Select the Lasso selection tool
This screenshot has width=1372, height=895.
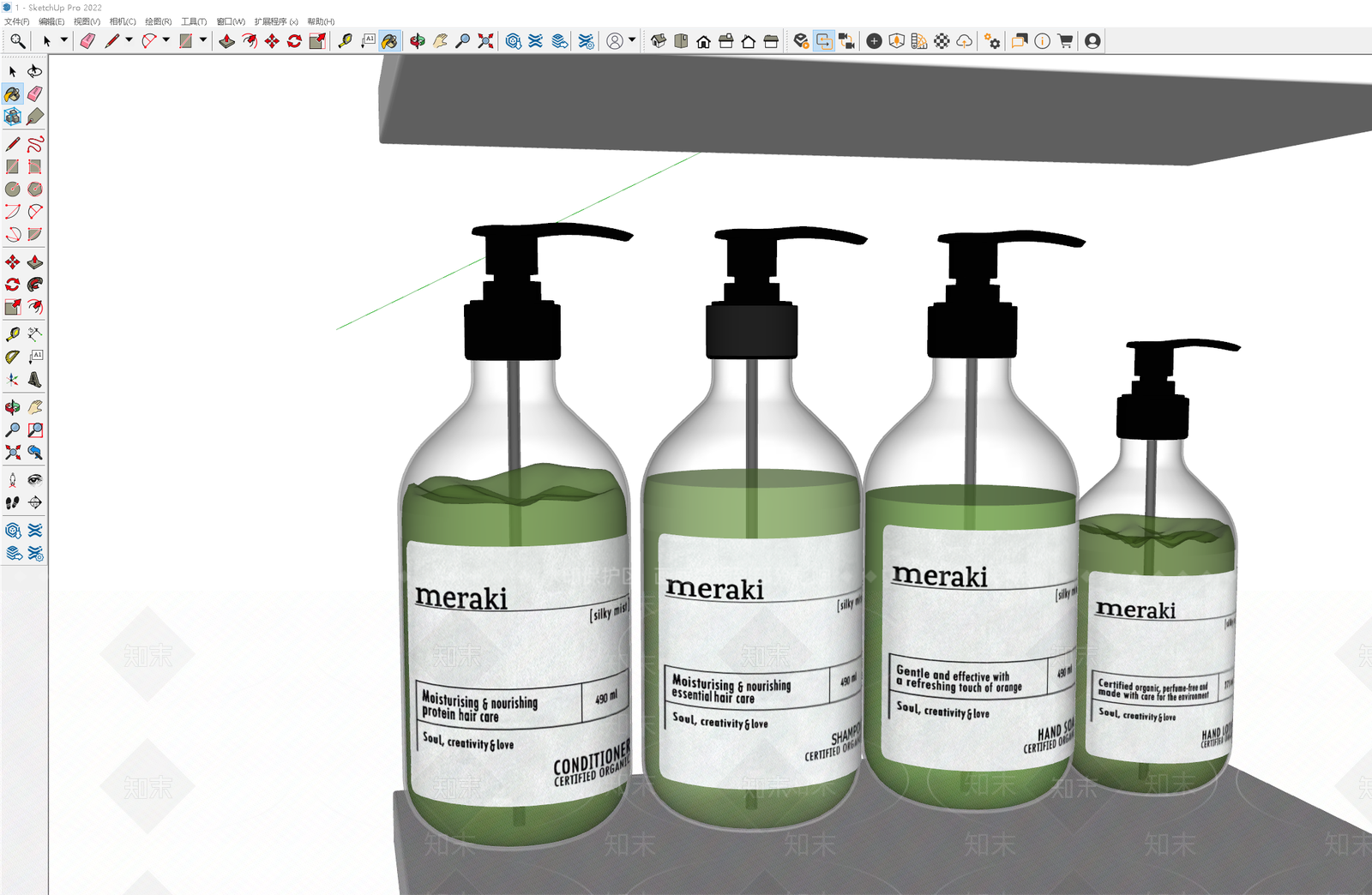35,71
